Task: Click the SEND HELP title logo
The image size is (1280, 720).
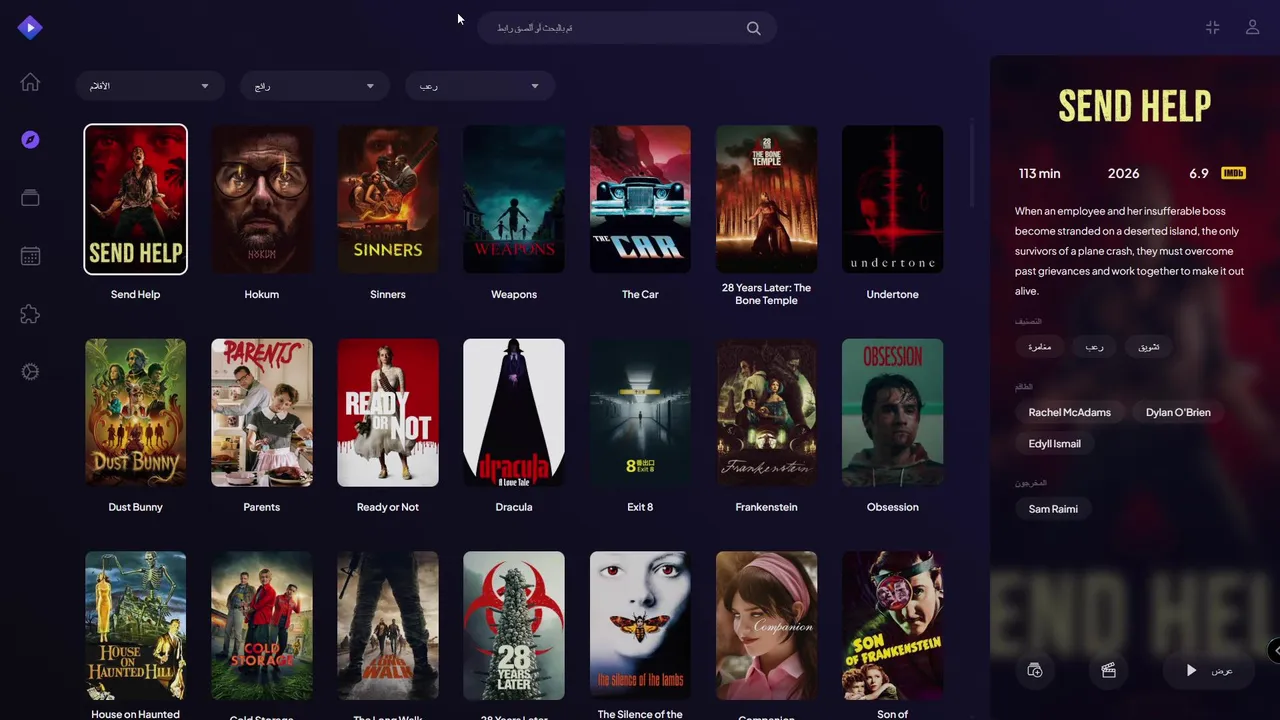Action: [x=1135, y=106]
